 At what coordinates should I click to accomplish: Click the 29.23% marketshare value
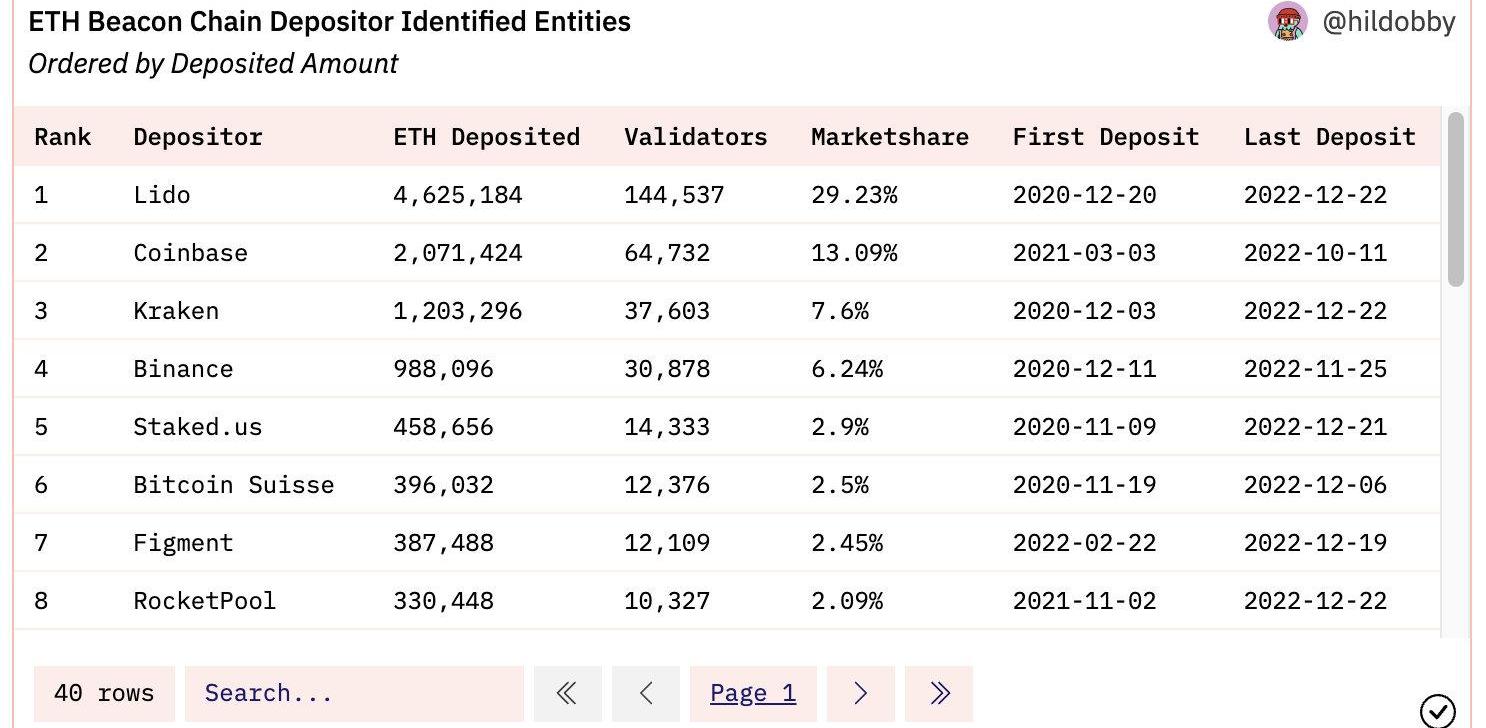point(854,195)
